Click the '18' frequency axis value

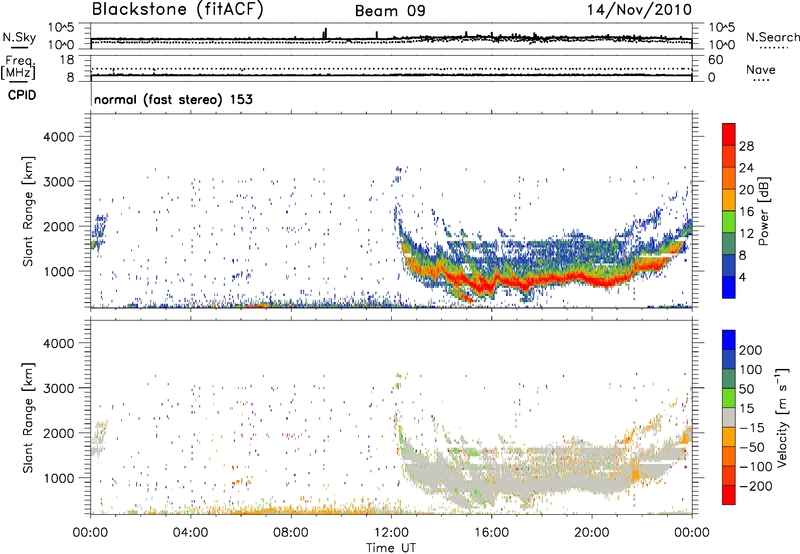tap(67, 60)
